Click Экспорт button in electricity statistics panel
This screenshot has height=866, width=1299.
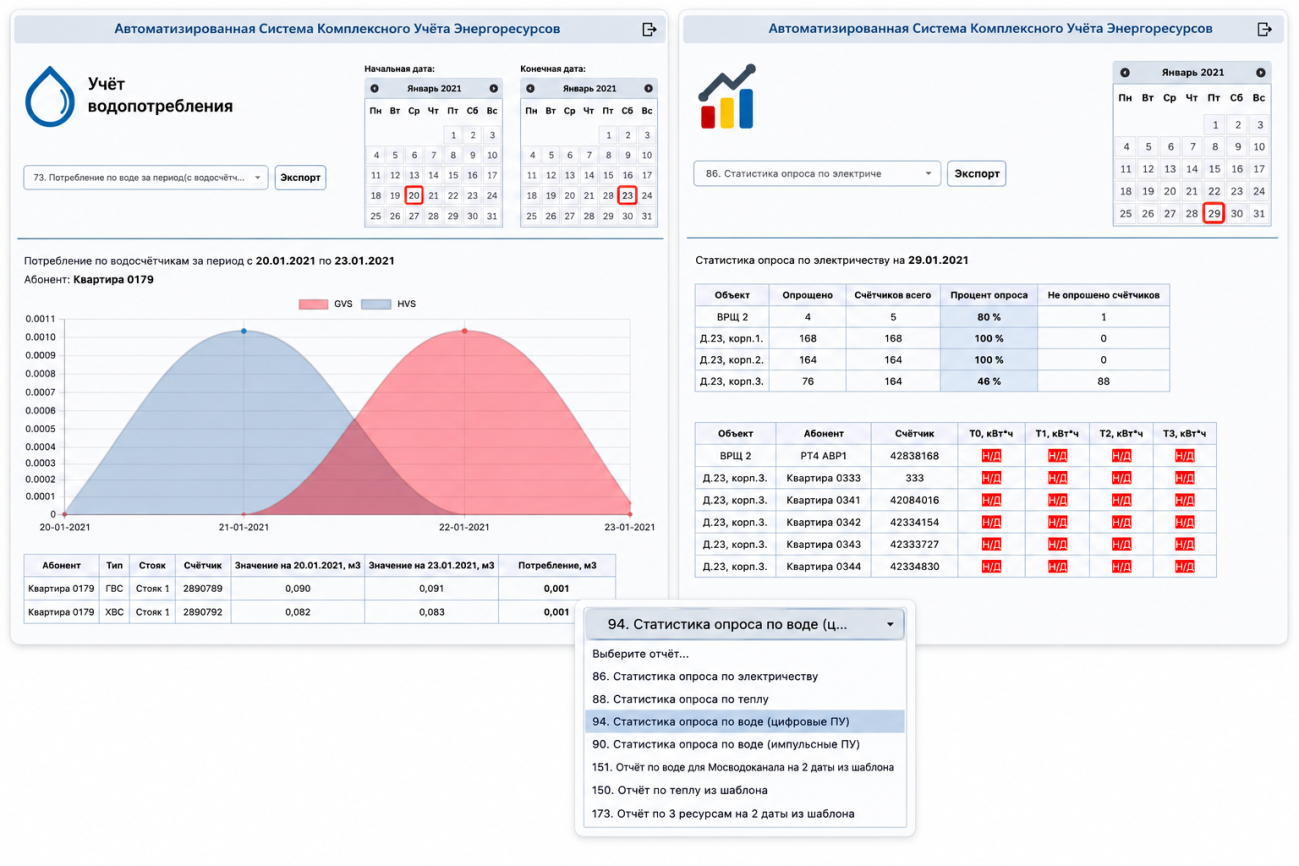pos(976,174)
